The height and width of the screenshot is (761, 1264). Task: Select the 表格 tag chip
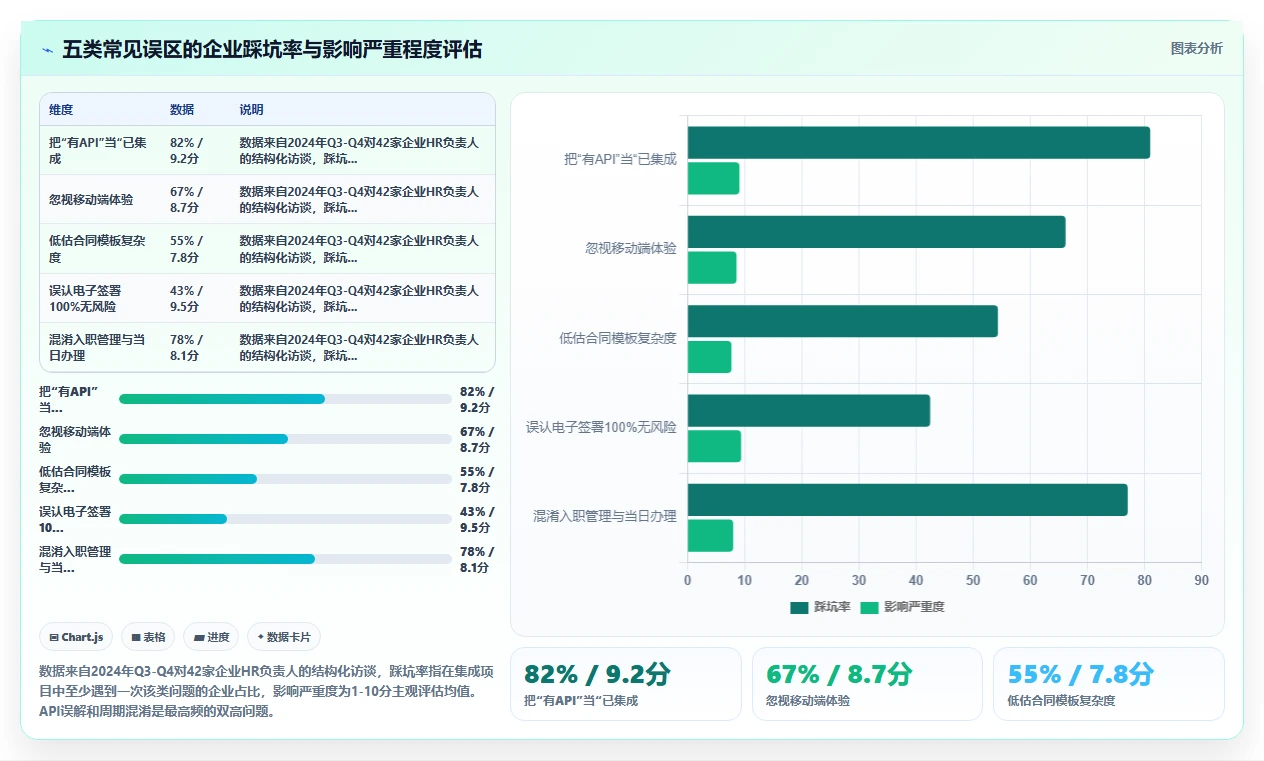(x=148, y=637)
